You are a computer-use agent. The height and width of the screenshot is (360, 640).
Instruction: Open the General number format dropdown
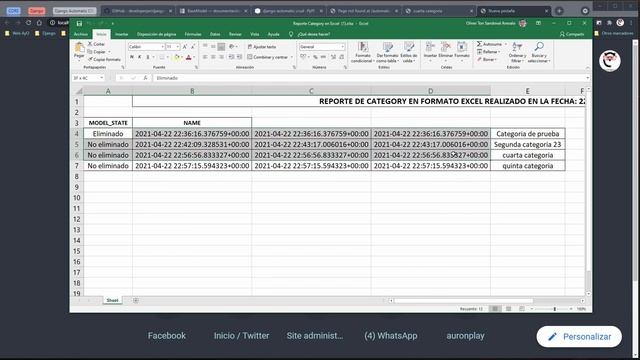click(x=342, y=47)
